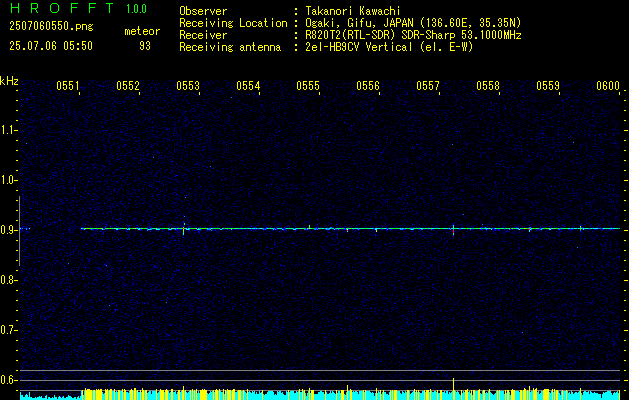Click the "Receiver" field label
This screenshot has width=629, height=400.
(203, 35)
